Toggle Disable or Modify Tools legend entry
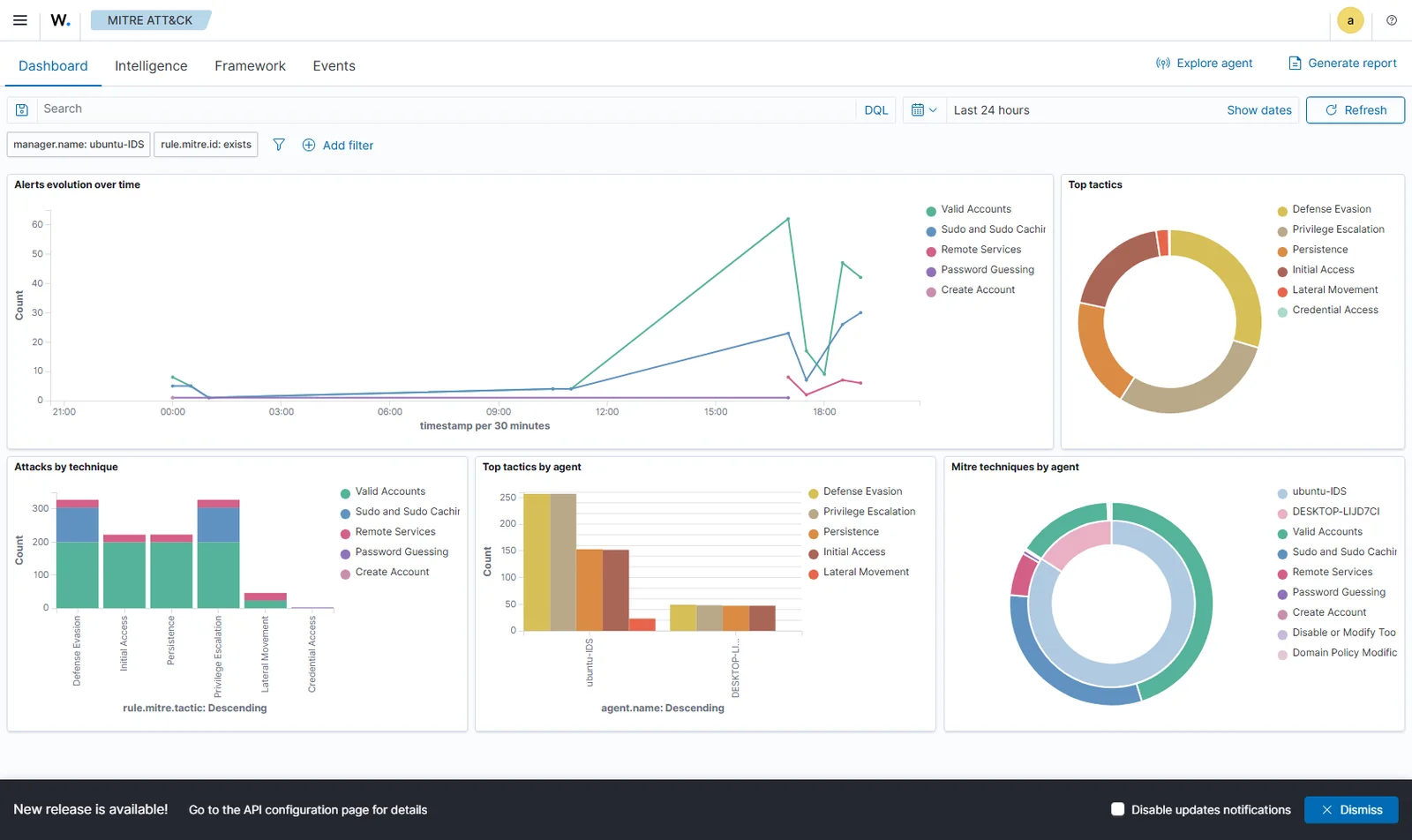The height and width of the screenshot is (840, 1412). 1336,634
